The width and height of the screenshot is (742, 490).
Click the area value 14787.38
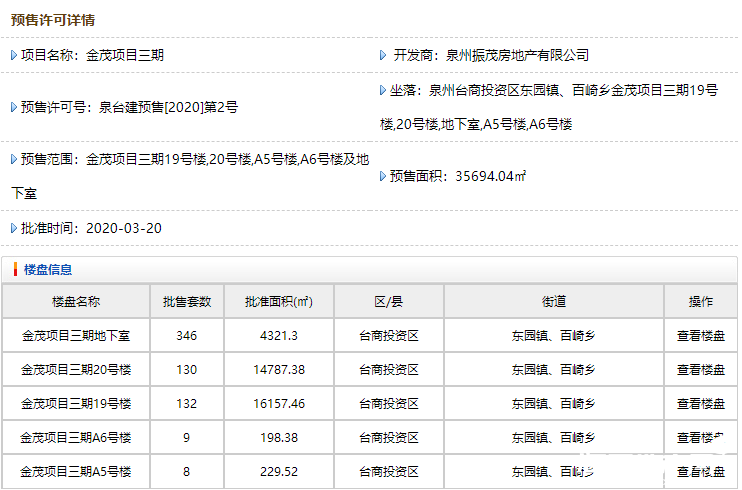[x=279, y=370]
